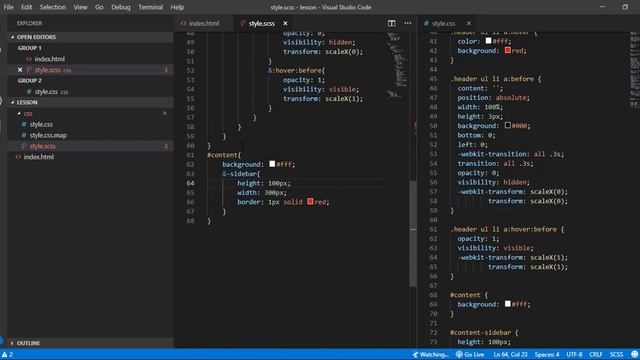Open the Selection menu
The width and height of the screenshot is (640, 360).
(x=53, y=7)
